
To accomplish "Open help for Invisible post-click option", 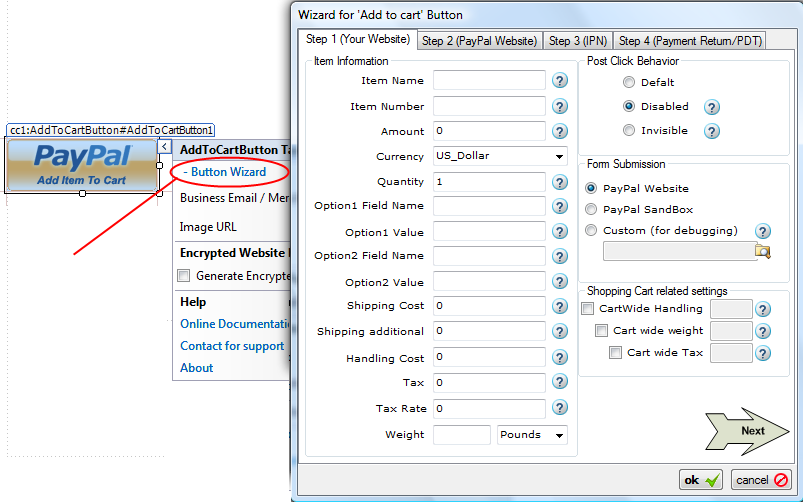I will pyautogui.click(x=712, y=131).
